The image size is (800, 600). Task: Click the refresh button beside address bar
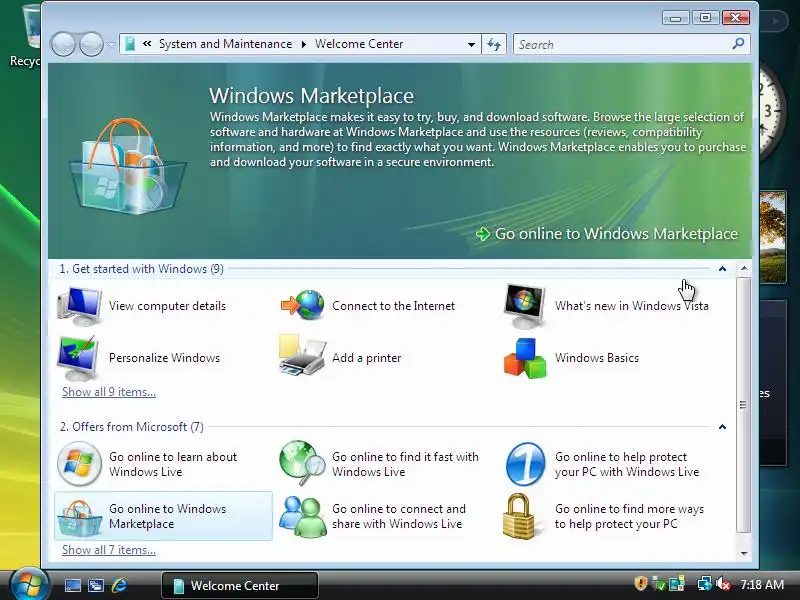493,44
